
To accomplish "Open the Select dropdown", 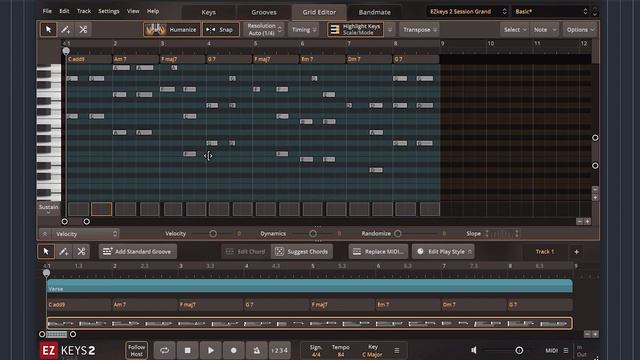I will [x=514, y=29].
